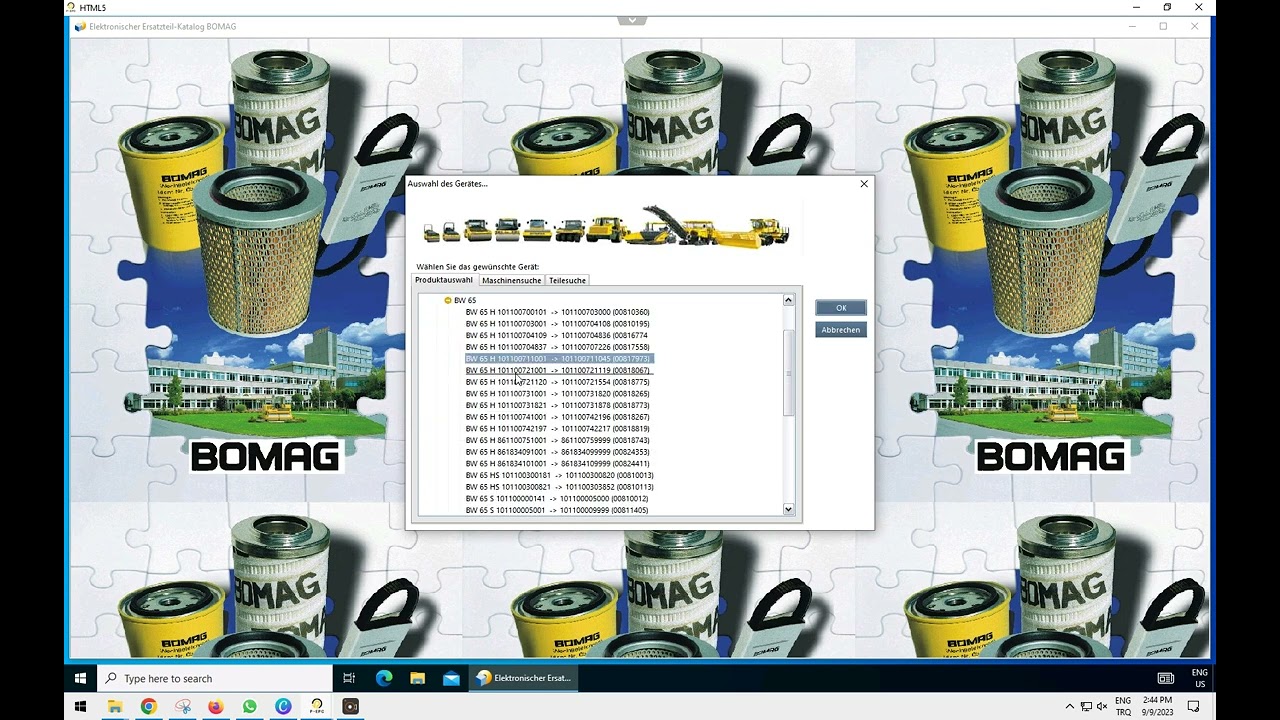Select highlighted BW 65 H 101100711001 entry

pos(559,359)
